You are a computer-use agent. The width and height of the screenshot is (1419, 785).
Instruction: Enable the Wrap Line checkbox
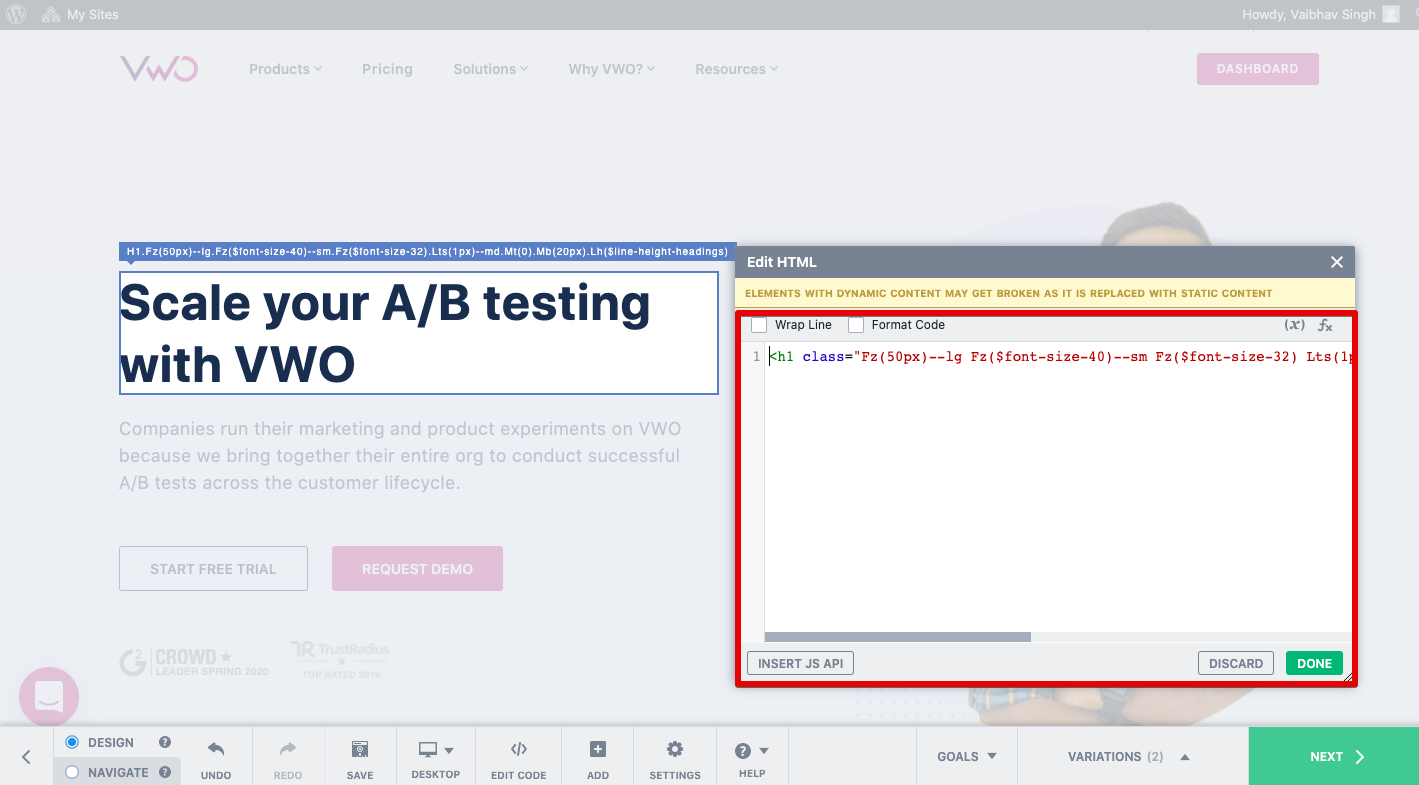(759, 325)
